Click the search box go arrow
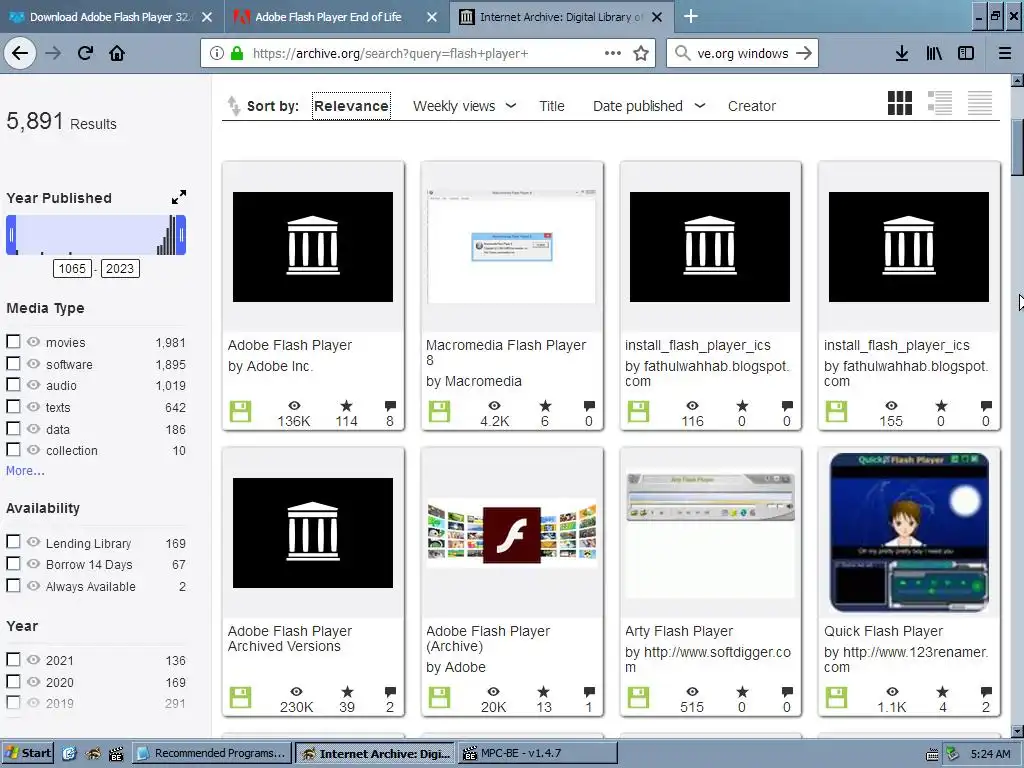The width and height of the screenshot is (1024, 768). pos(804,54)
